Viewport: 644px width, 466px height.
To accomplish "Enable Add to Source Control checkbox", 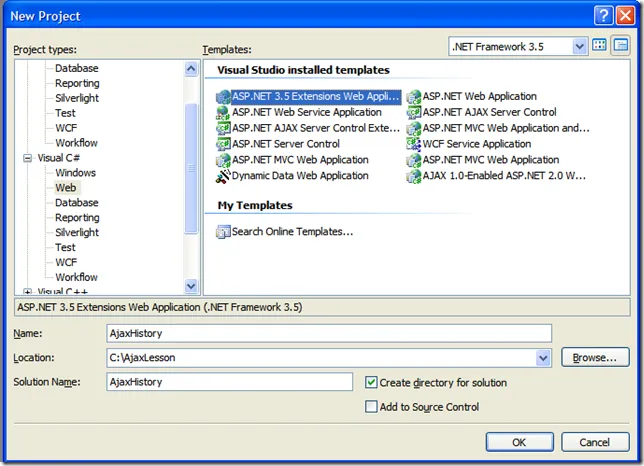I will tap(371, 407).
